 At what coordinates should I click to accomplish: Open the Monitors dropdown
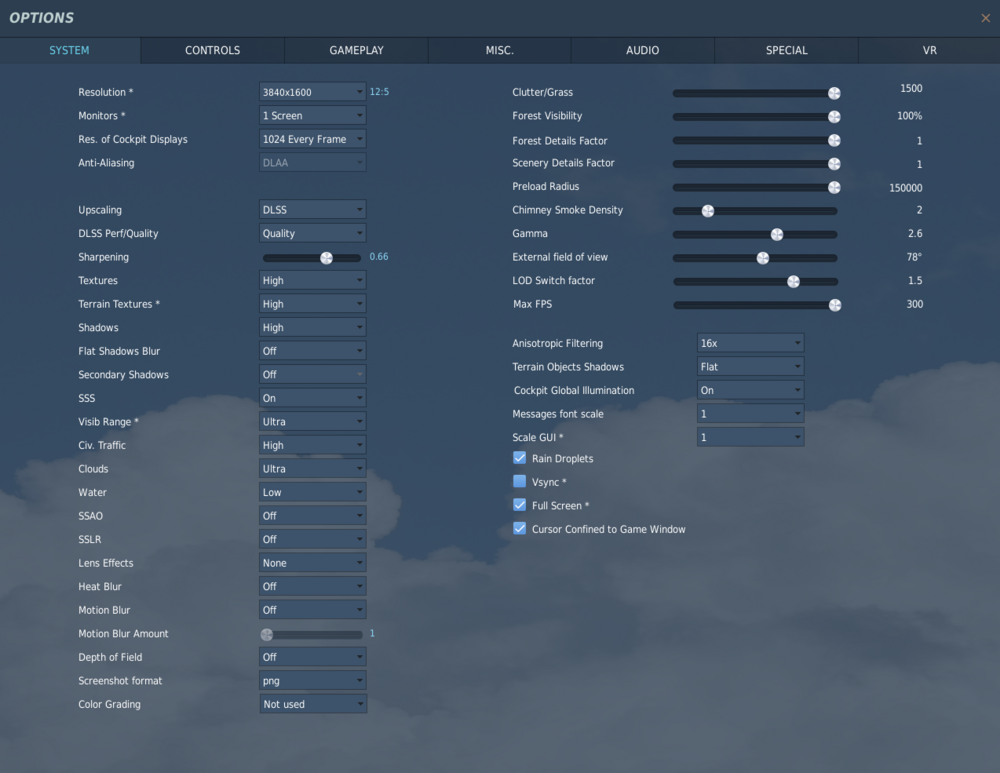[x=312, y=115]
